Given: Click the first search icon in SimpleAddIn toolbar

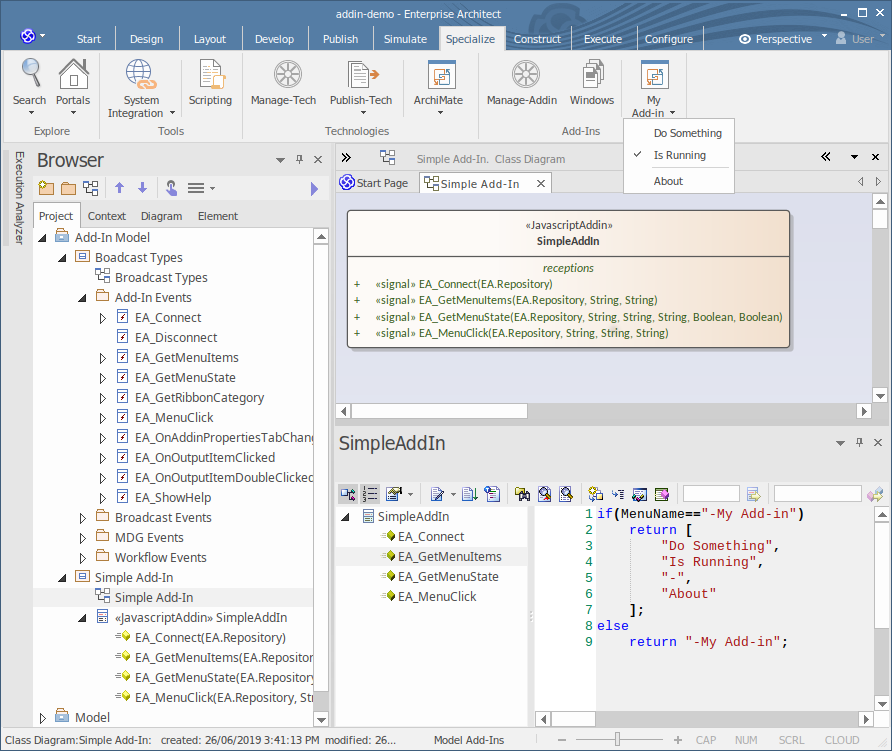Looking at the screenshot, I should [x=523, y=494].
